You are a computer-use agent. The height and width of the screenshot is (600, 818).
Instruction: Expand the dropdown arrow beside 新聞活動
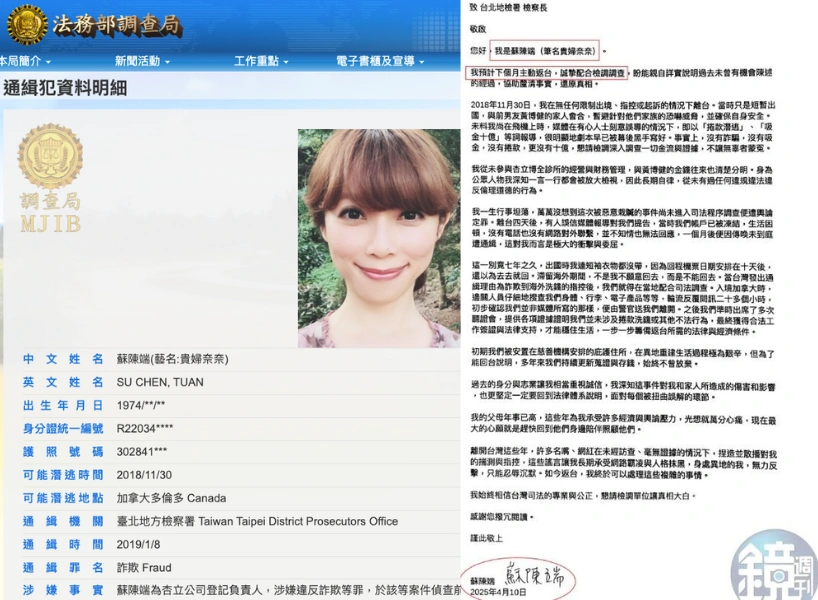point(167,62)
